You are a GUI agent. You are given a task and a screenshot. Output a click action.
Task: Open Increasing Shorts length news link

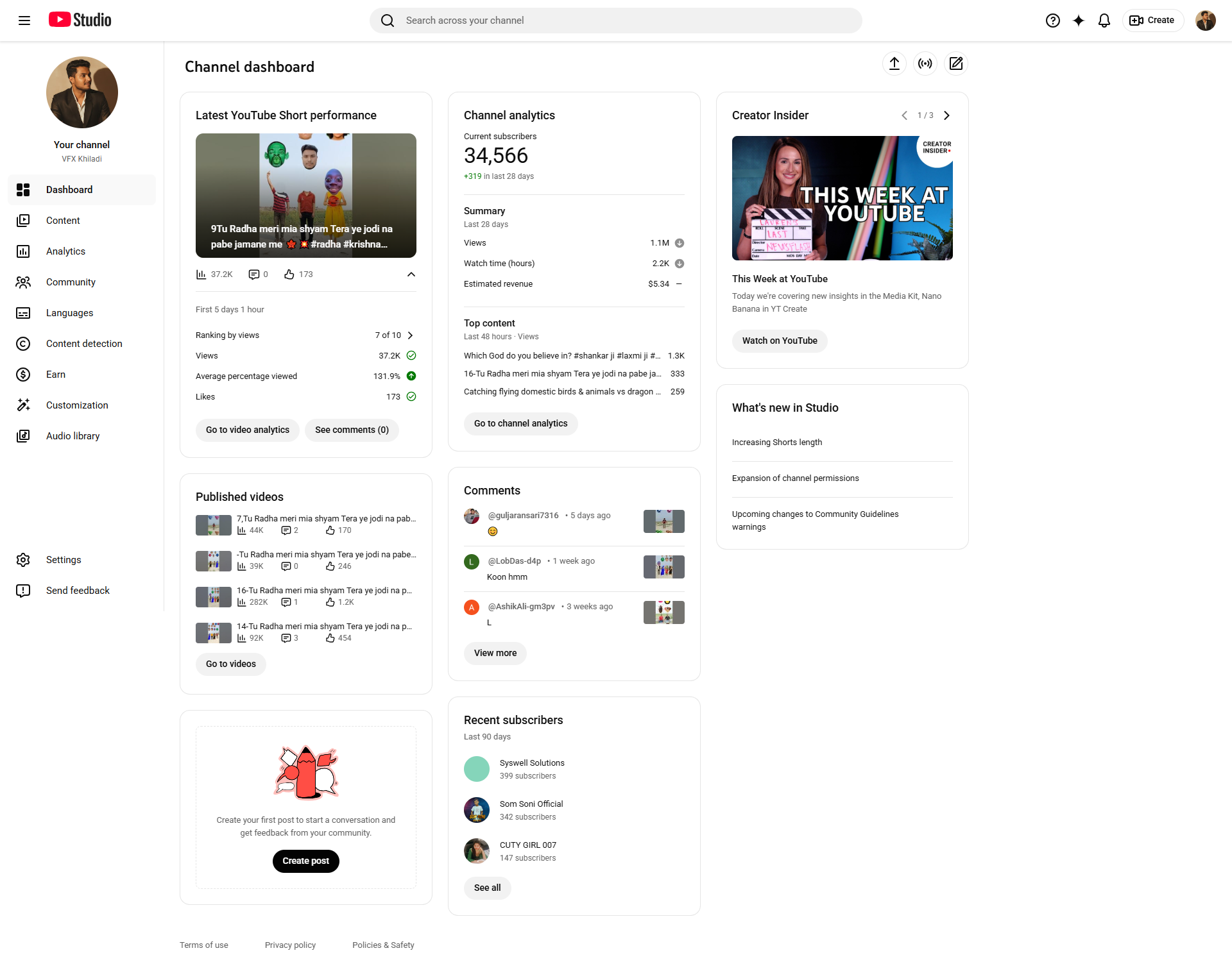(776, 443)
